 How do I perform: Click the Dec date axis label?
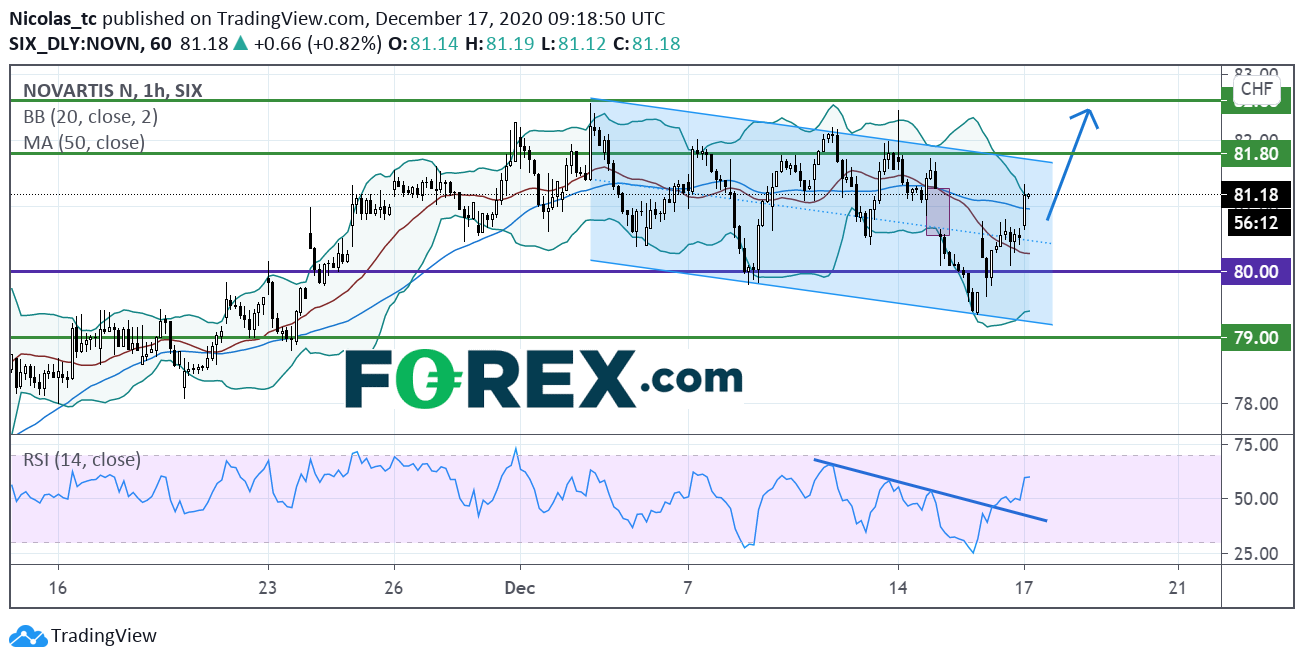(x=519, y=587)
